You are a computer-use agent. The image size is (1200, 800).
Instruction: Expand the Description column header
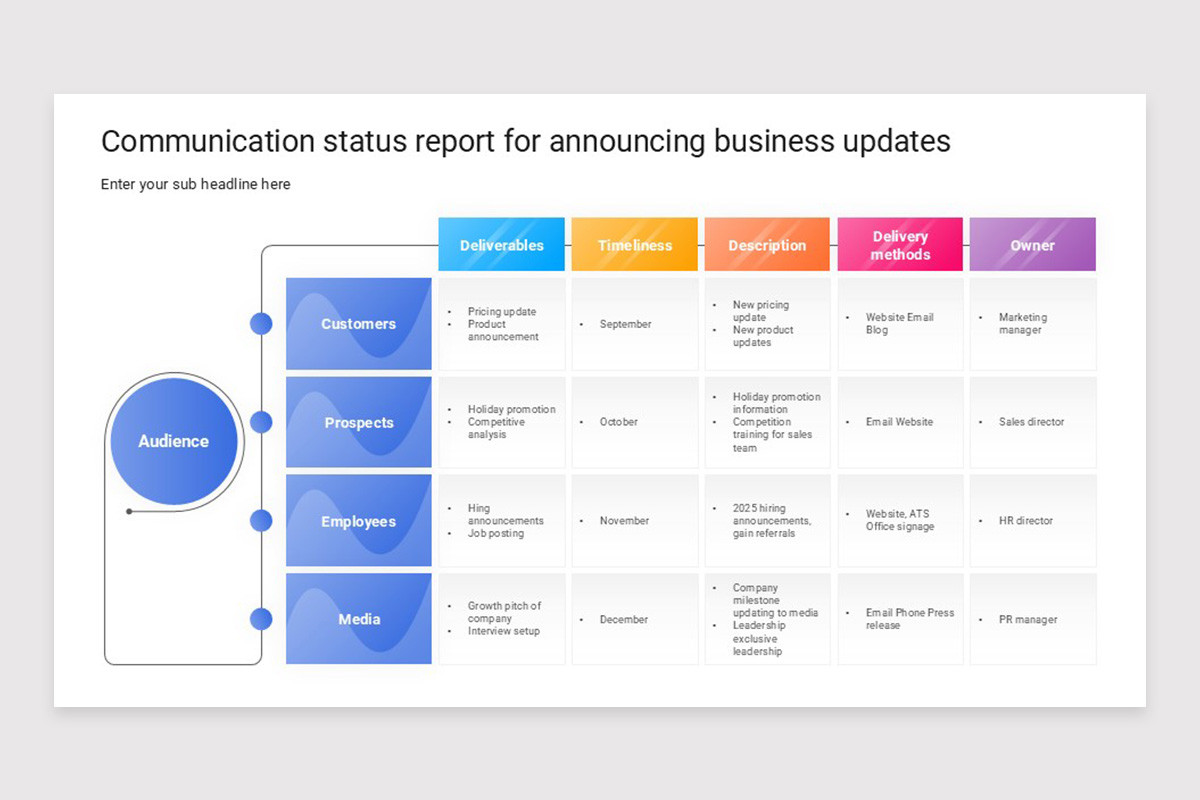[x=767, y=243]
